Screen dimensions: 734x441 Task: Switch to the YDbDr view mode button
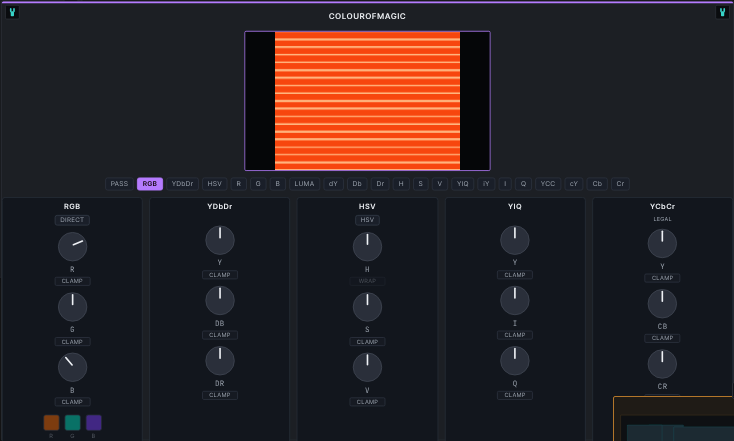click(x=182, y=184)
